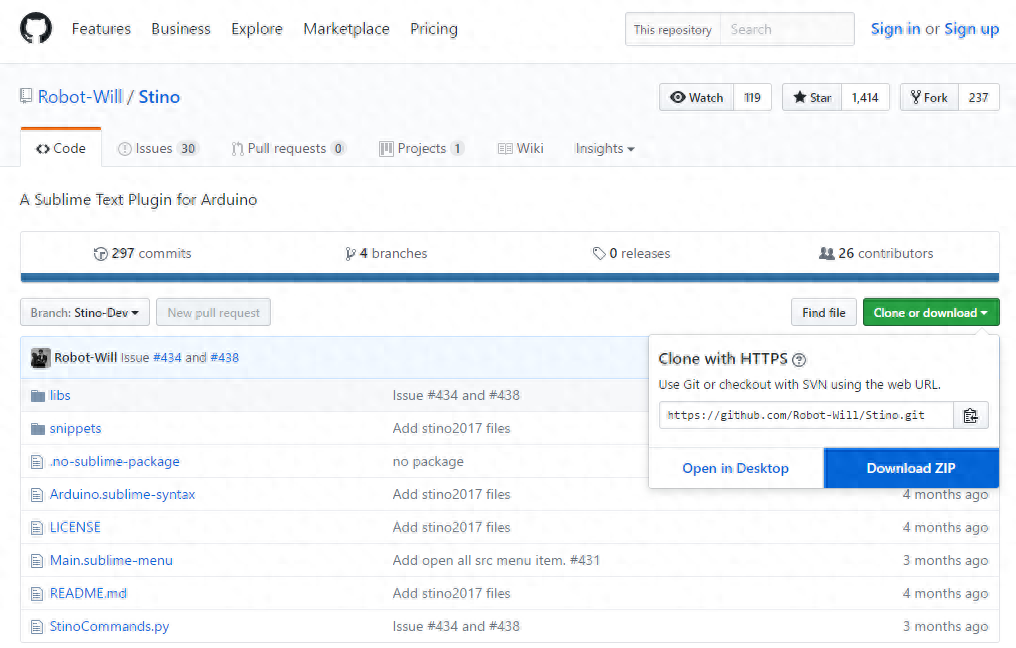
Task: Click the Download ZIP button
Action: coord(911,468)
